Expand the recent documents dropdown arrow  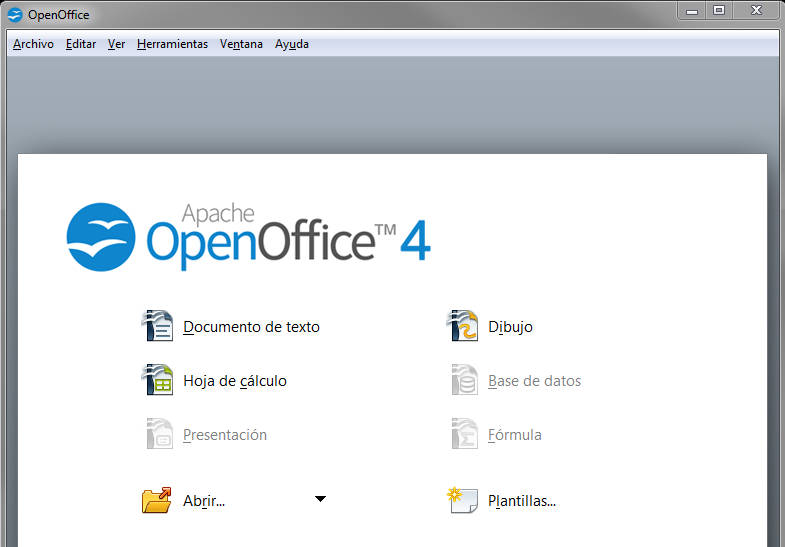320,498
